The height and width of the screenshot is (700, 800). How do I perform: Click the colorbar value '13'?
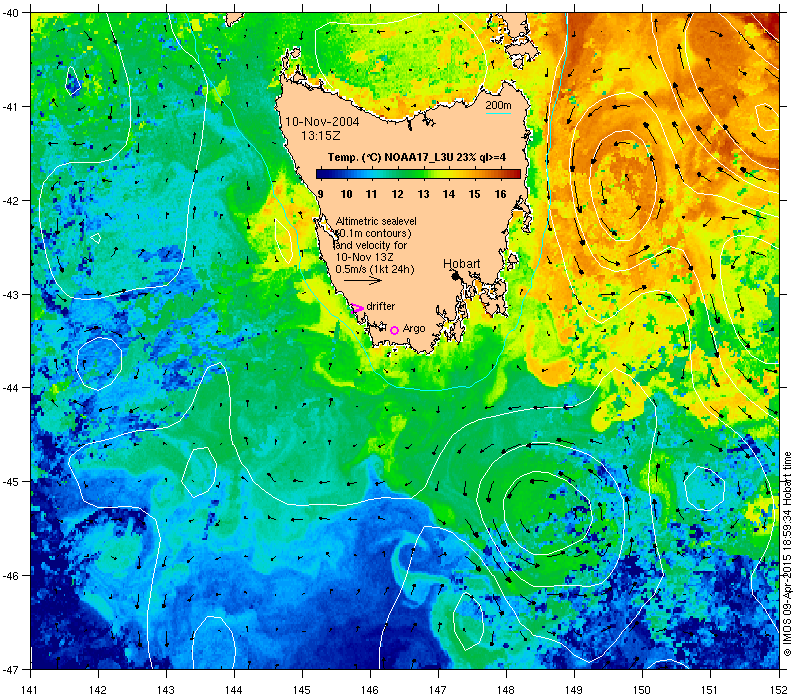(x=423, y=194)
